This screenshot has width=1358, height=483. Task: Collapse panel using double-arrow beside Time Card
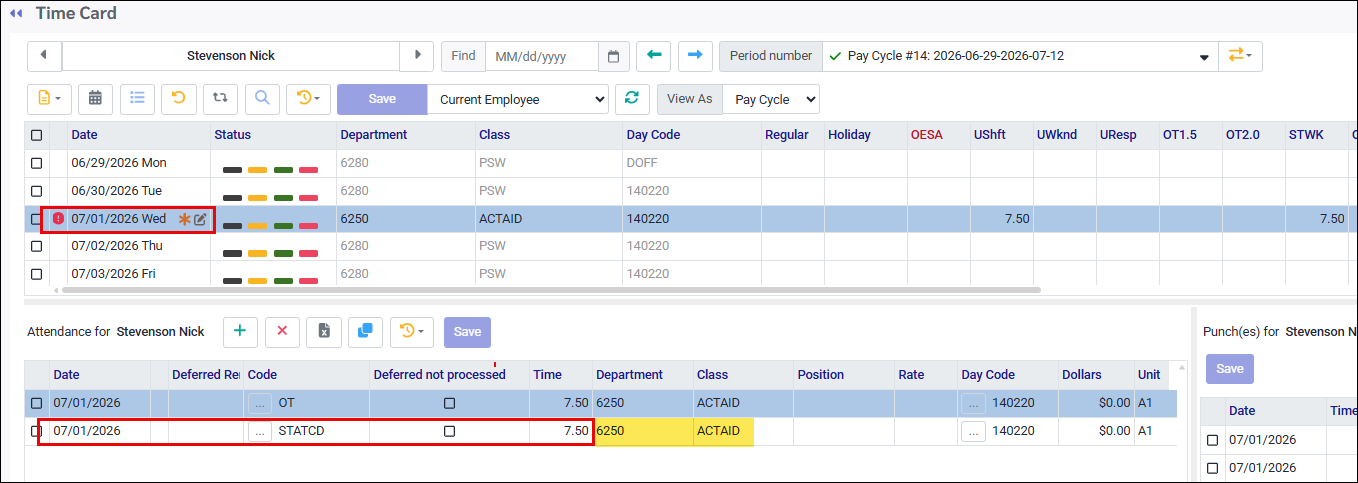[x=16, y=14]
